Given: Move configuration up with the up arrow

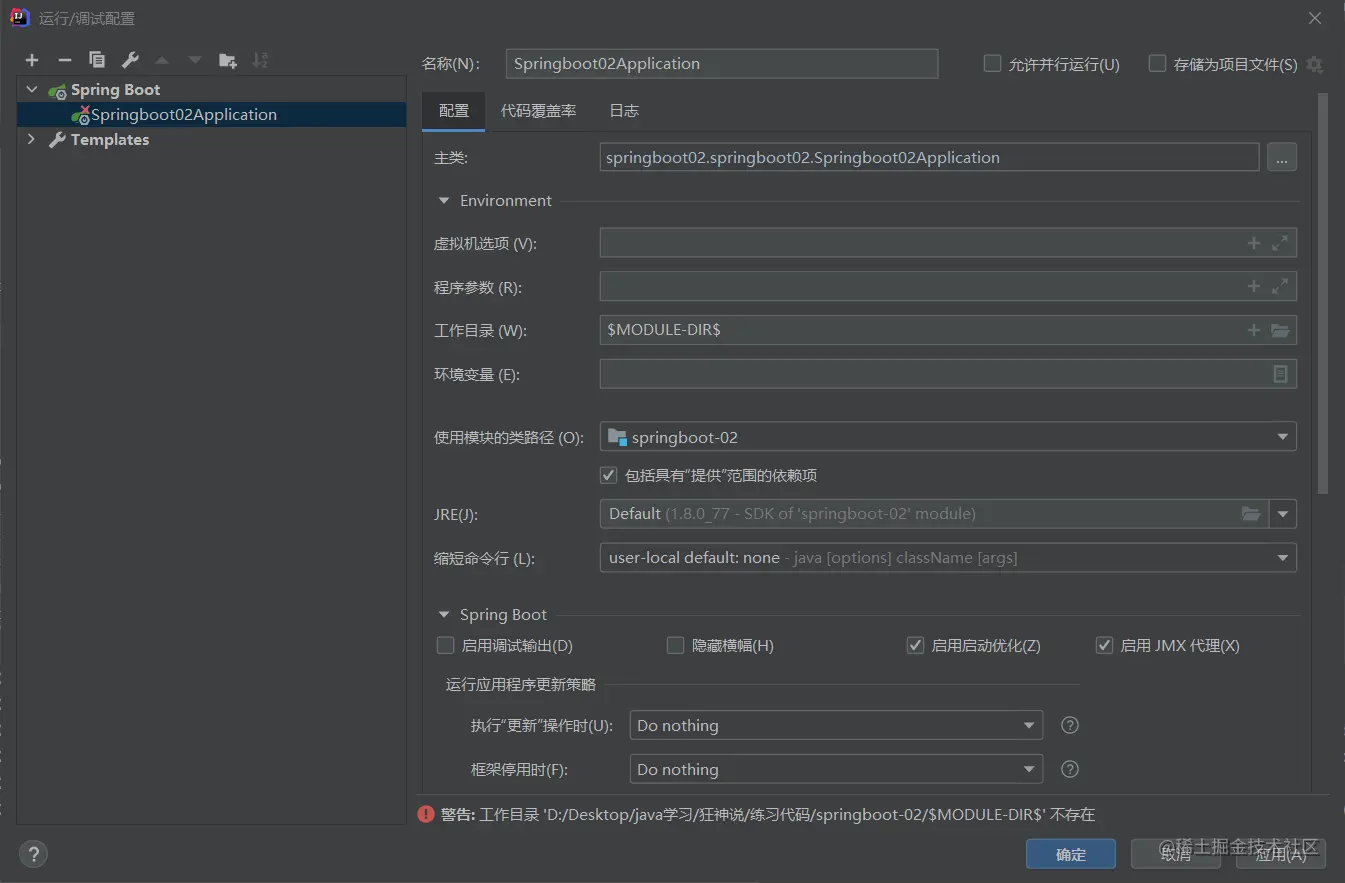Looking at the screenshot, I should pos(162,61).
